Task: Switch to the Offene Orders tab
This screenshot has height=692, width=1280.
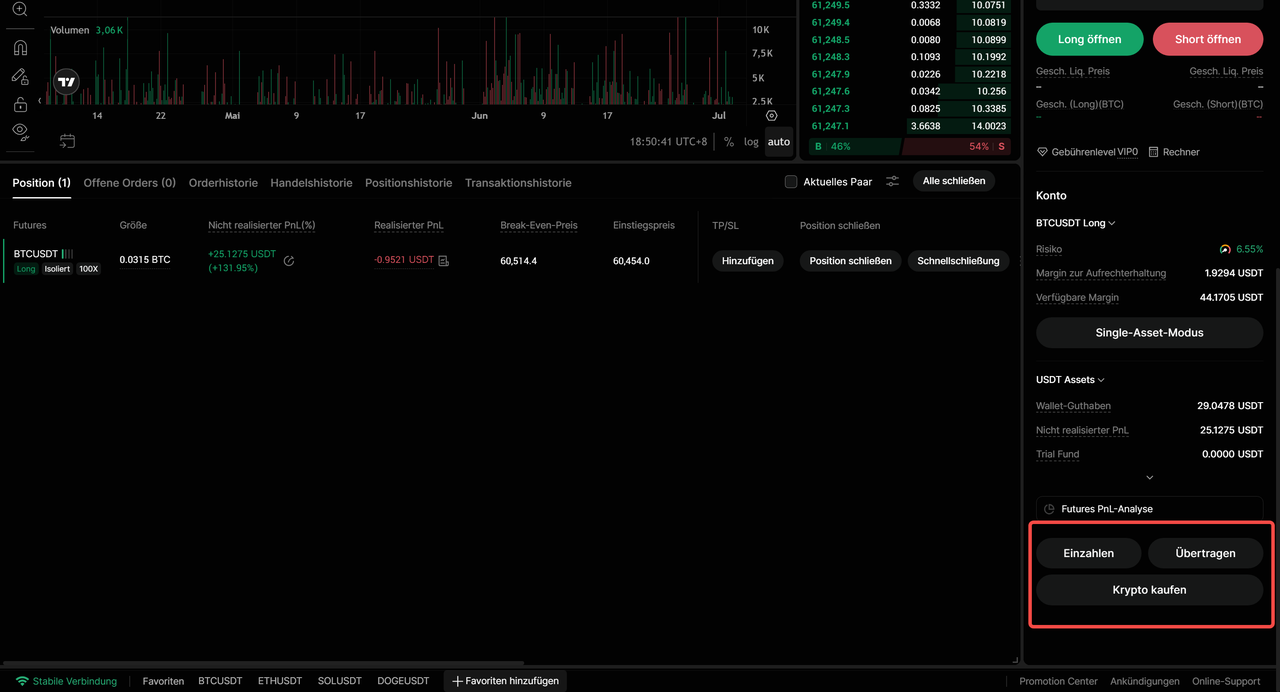Action: (130, 183)
